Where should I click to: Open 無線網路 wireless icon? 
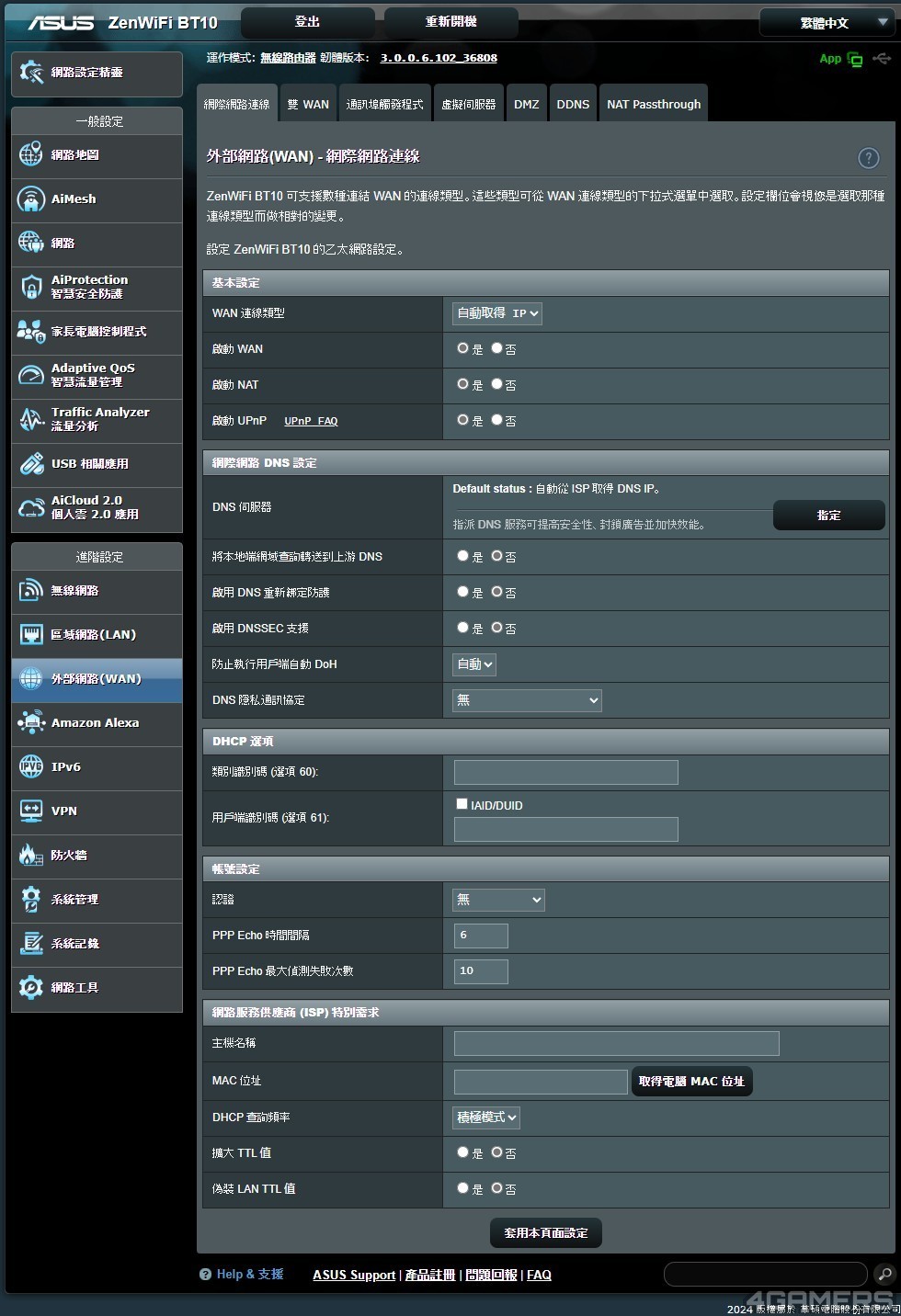pos(31,590)
